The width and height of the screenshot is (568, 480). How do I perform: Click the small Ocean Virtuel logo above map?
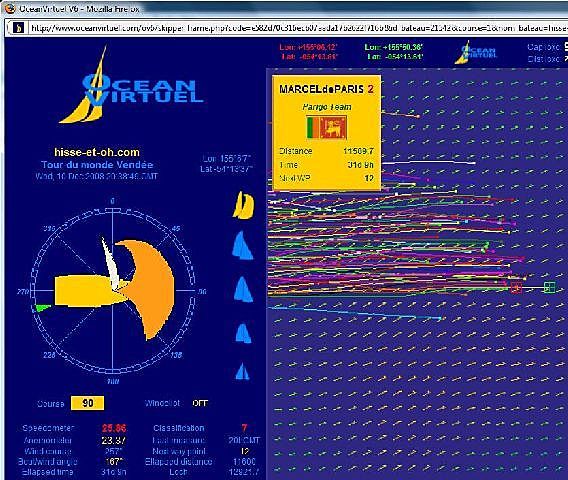(476, 53)
